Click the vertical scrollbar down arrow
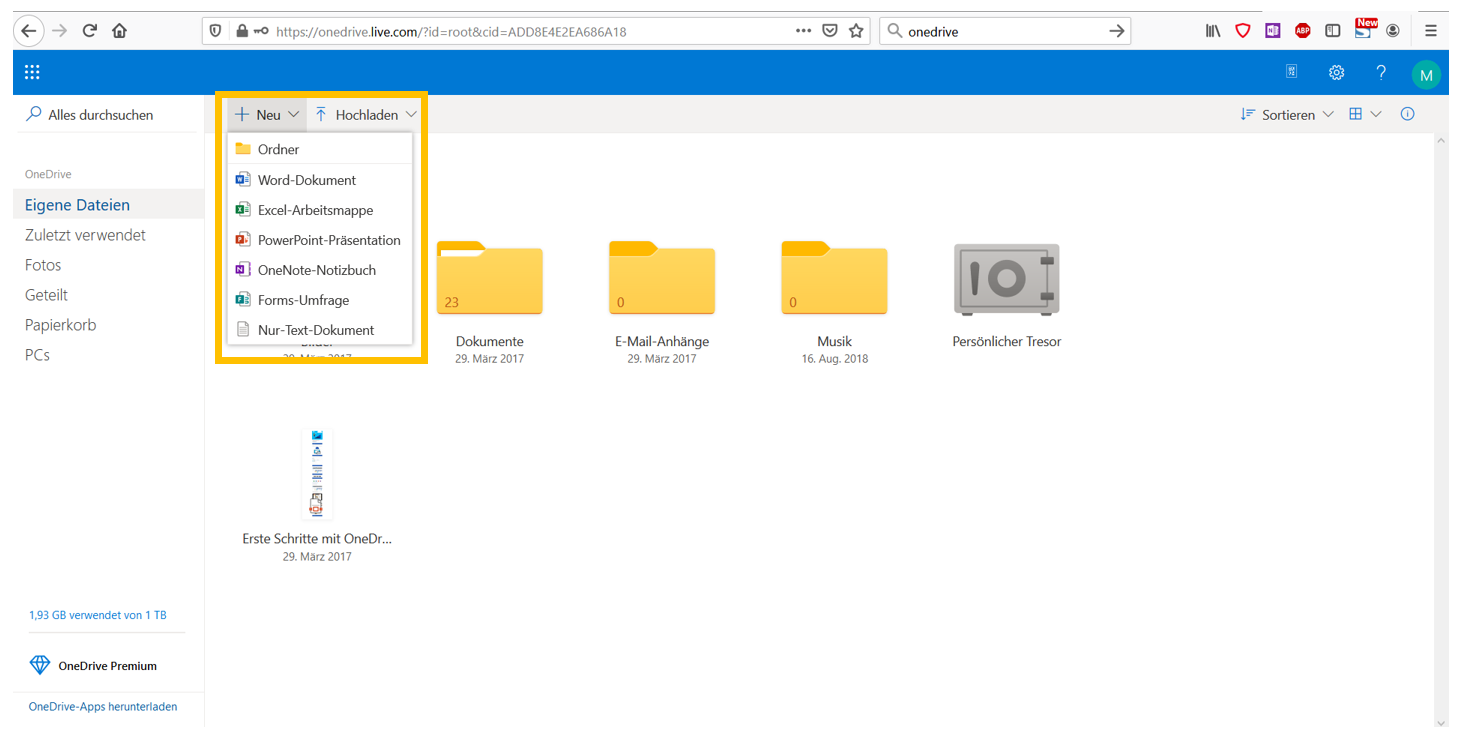This screenshot has height=738, width=1474. click(1441, 722)
